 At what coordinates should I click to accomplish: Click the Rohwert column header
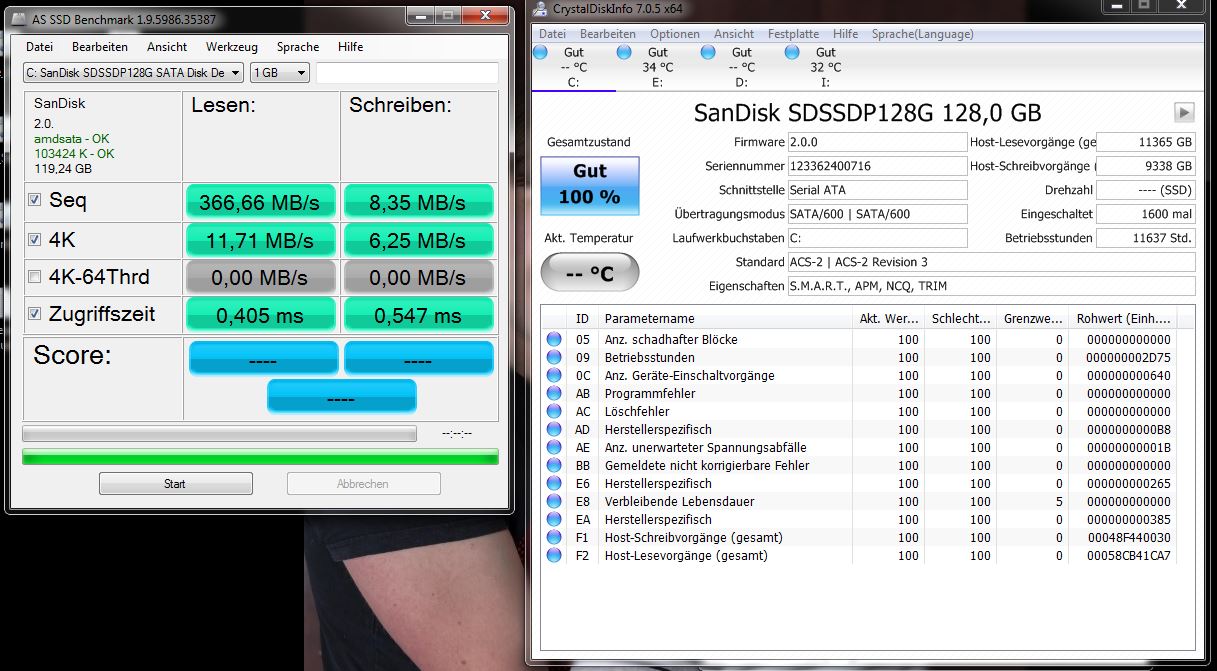coord(1122,319)
